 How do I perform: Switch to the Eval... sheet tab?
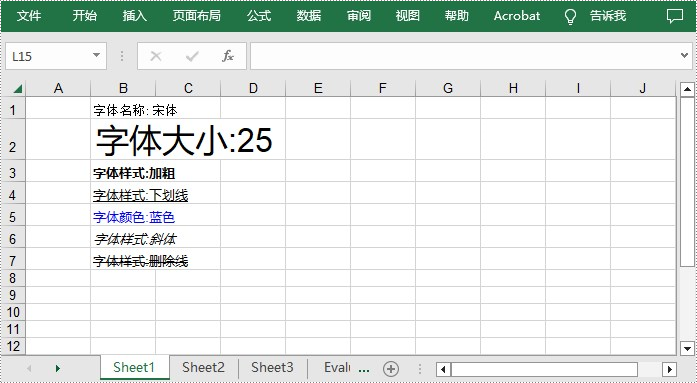[337, 367]
